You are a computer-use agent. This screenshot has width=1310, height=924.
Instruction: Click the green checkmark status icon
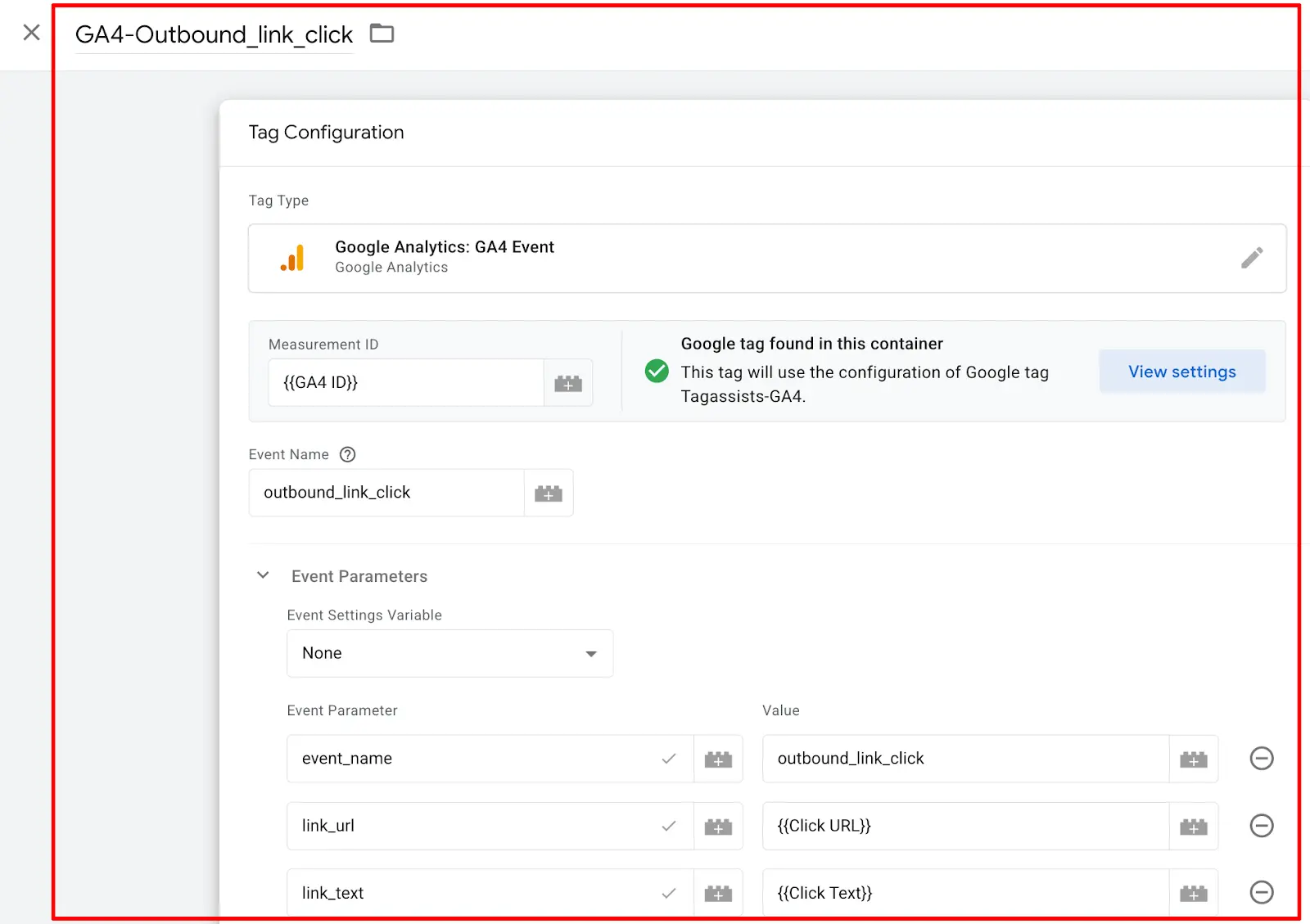[x=657, y=372]
